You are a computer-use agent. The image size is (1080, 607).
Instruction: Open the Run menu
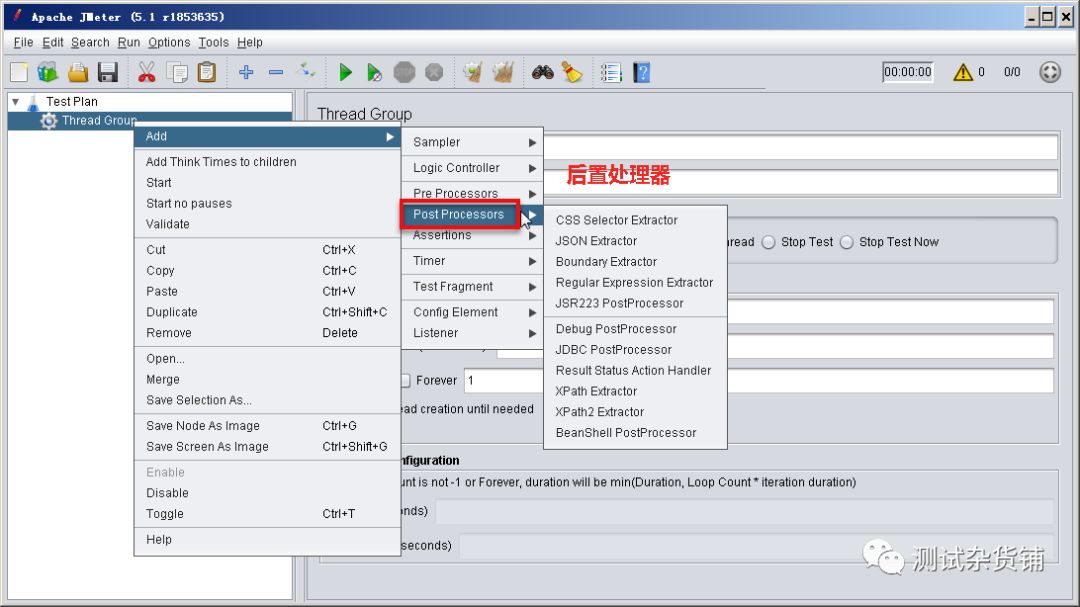tap(129, 42)
